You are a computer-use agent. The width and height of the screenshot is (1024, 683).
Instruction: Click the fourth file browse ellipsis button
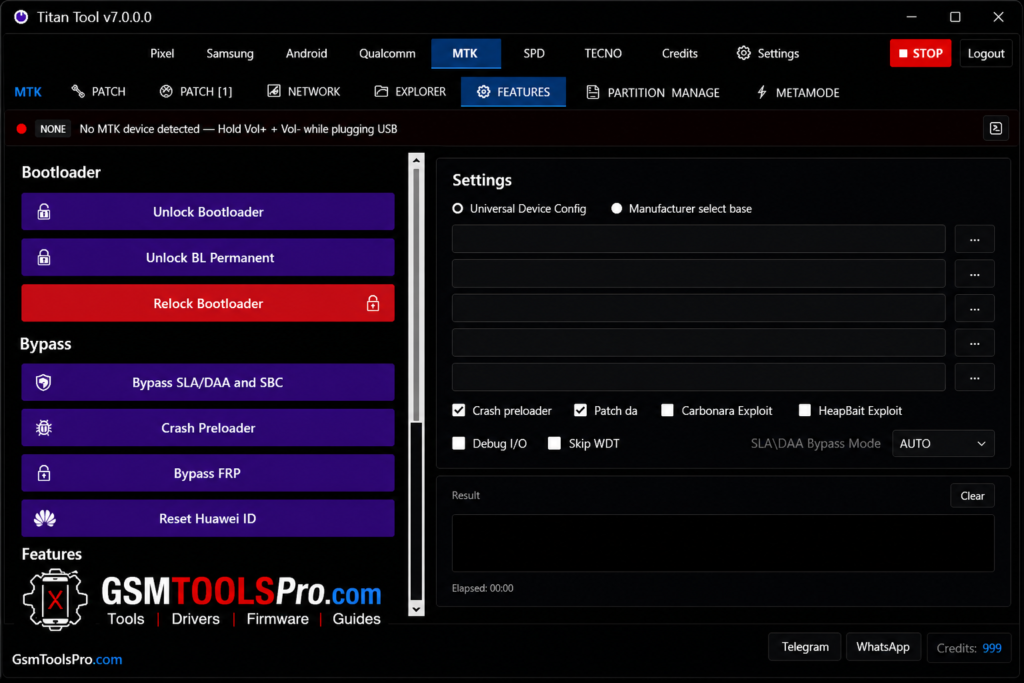pos(974,343)
